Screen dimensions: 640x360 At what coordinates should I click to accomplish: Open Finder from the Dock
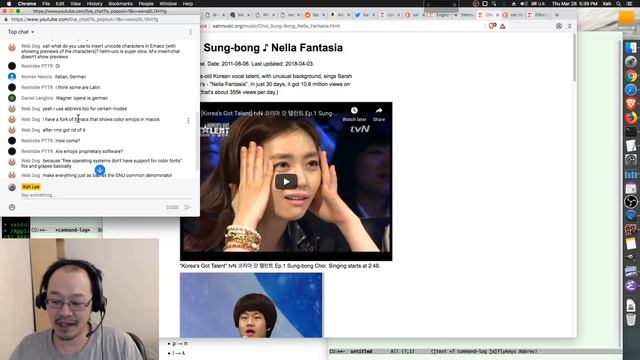(x=631, y=48)
